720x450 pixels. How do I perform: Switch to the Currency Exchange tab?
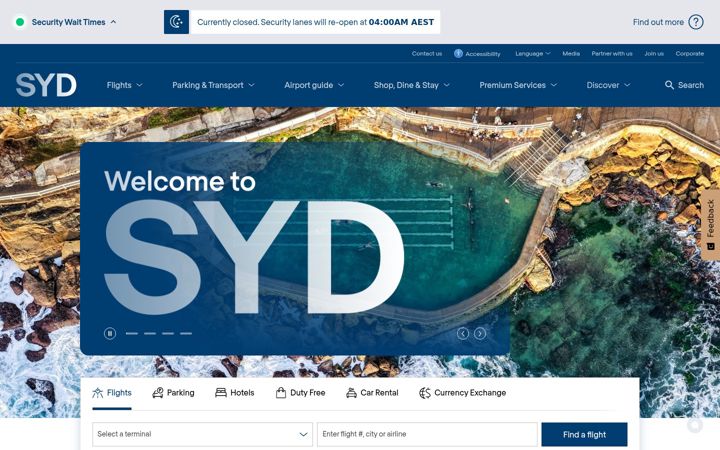462,393
